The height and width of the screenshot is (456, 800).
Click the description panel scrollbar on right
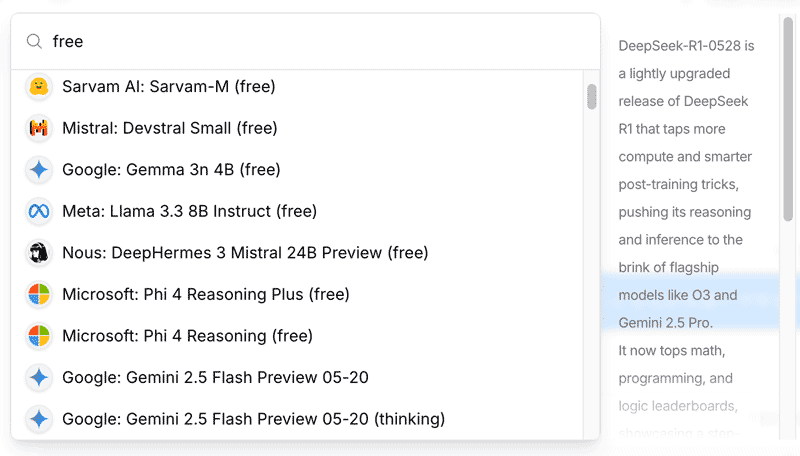coord(788,119)
